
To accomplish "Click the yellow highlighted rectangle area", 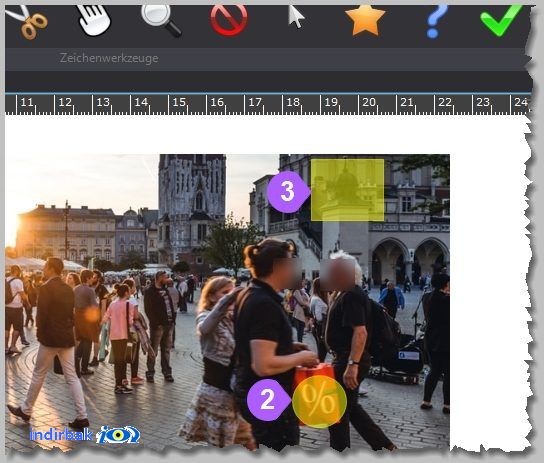I will coord(347,190).
